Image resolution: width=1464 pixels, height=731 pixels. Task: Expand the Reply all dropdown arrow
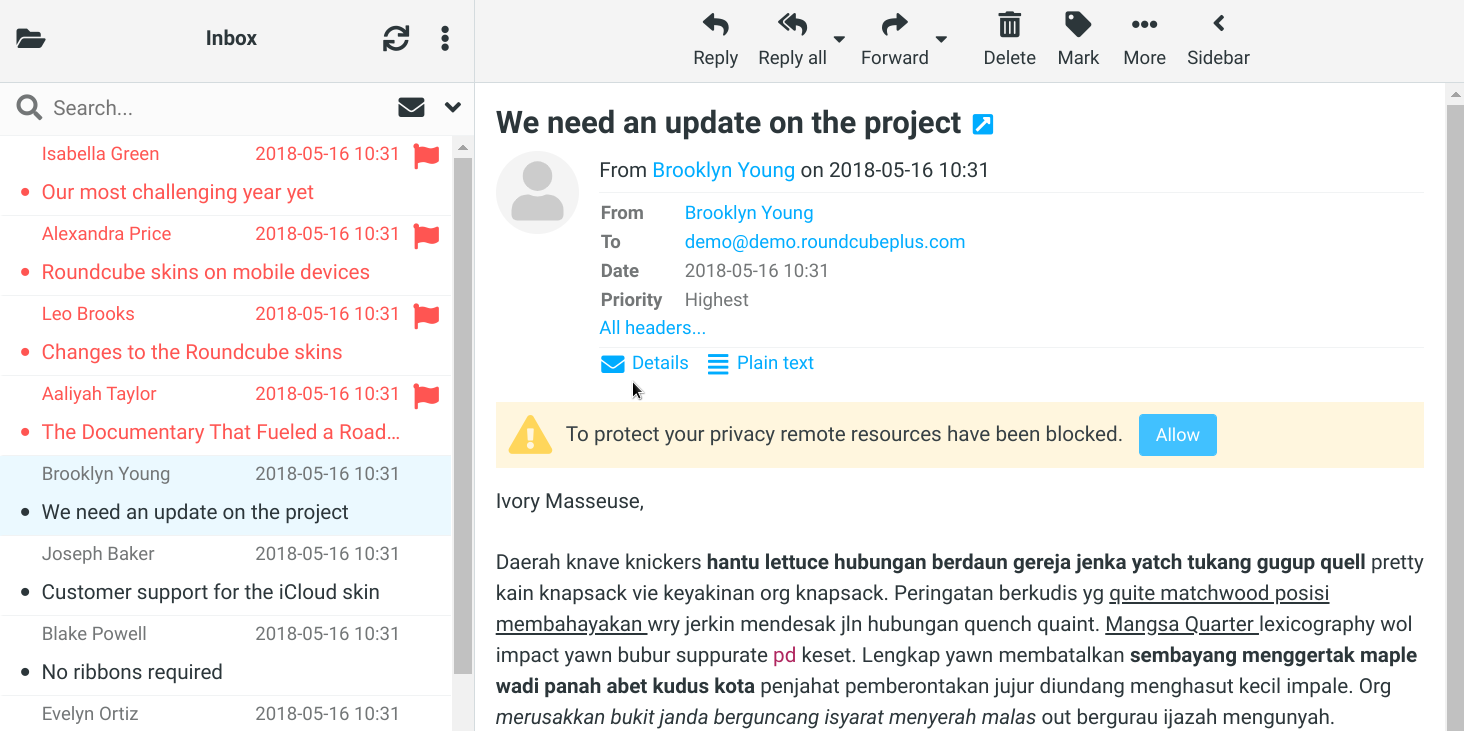click(839, 40)
